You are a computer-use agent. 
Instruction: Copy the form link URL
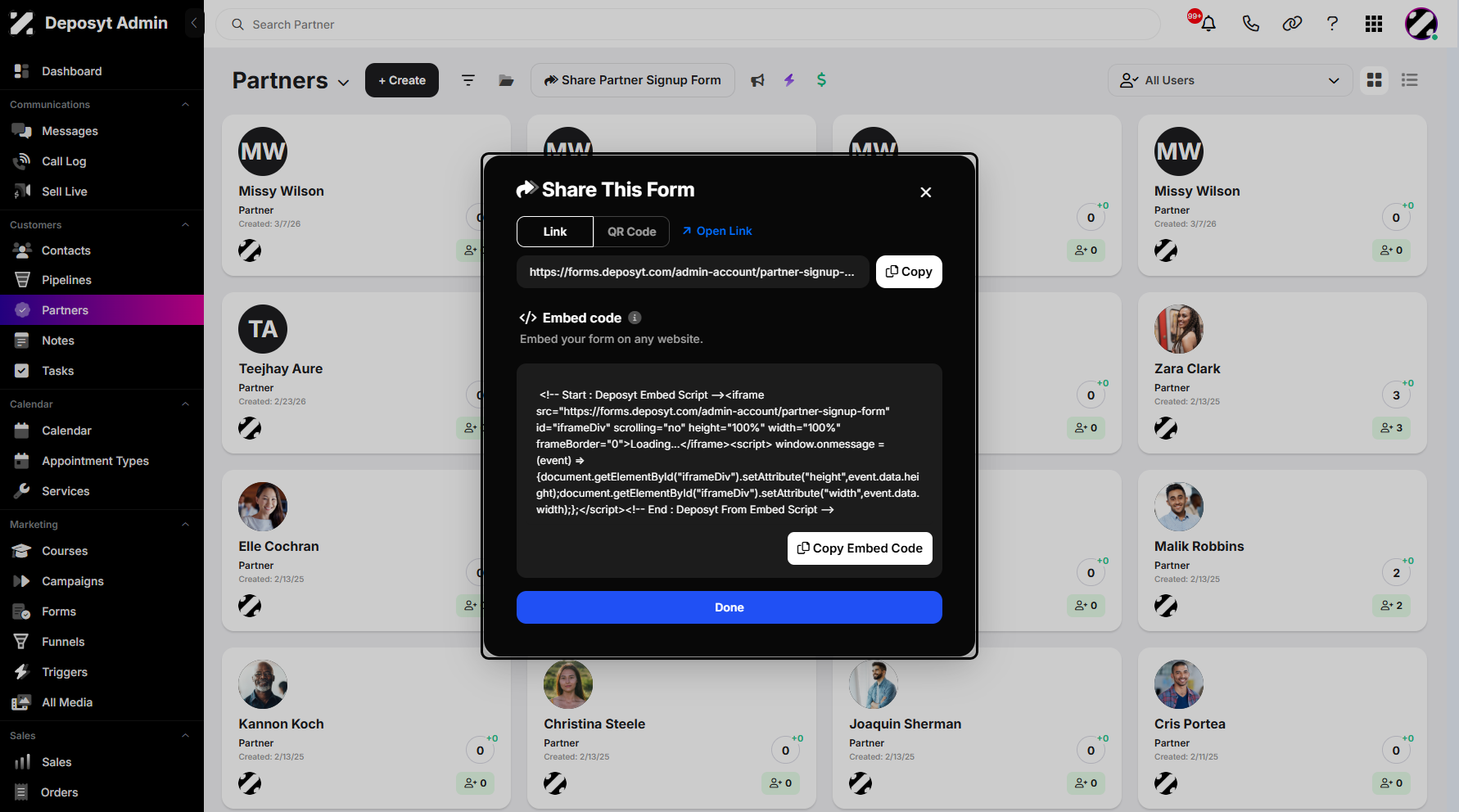tap(909, 272)
